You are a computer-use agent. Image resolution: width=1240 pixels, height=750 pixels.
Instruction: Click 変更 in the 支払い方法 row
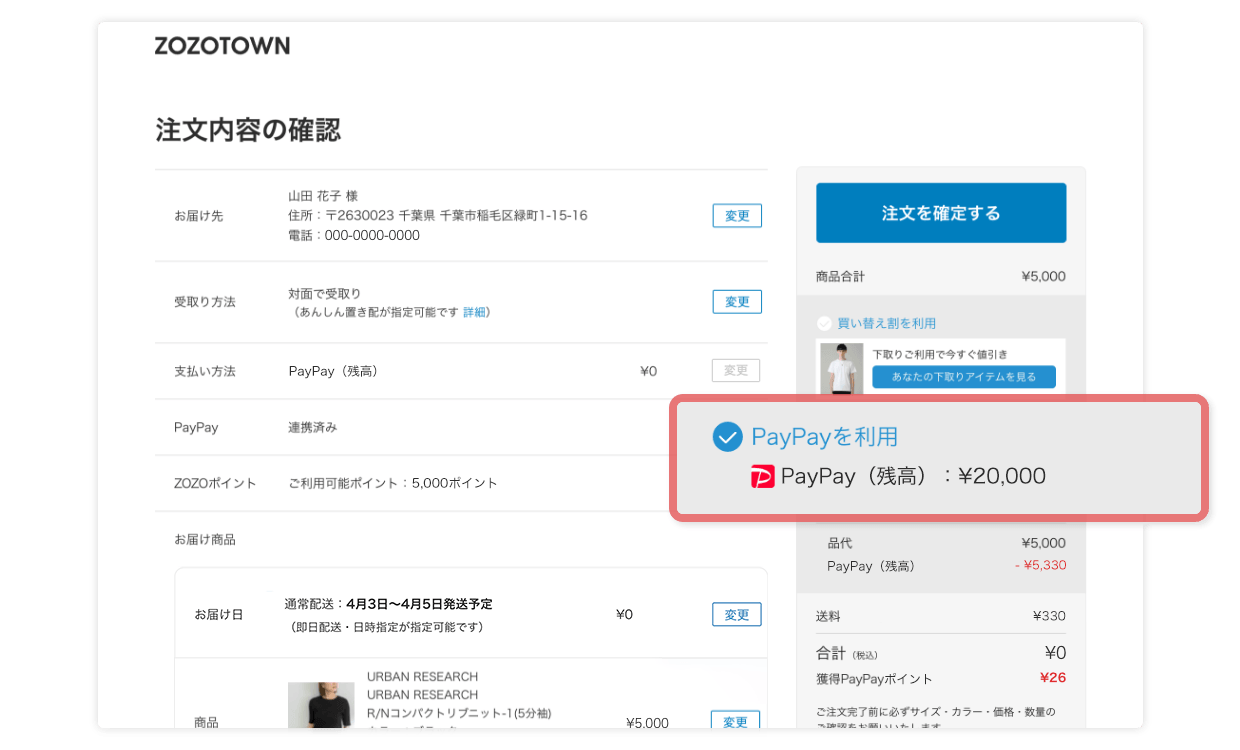pos(736,370)
